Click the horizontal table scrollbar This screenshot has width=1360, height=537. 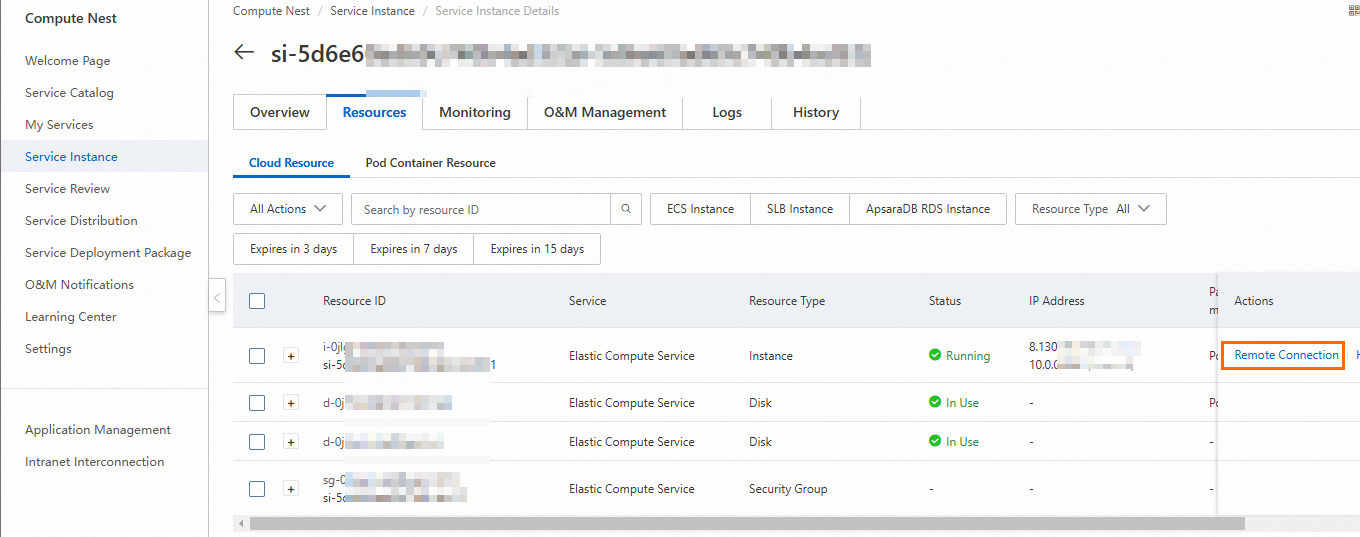tap(747, 523)
